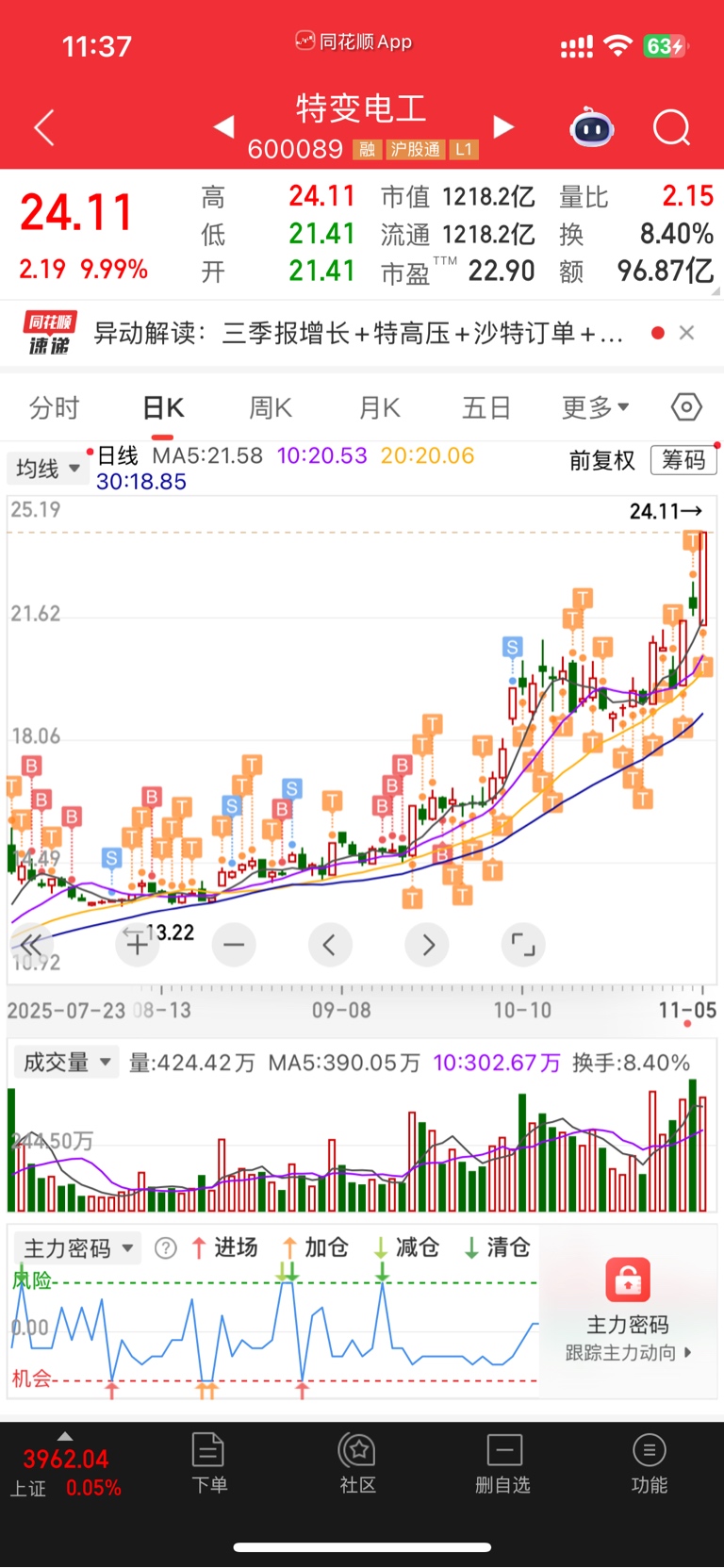The image size is (724, 1568).
Task: Go back with the left arrow
Action: [x=44, y=127]
